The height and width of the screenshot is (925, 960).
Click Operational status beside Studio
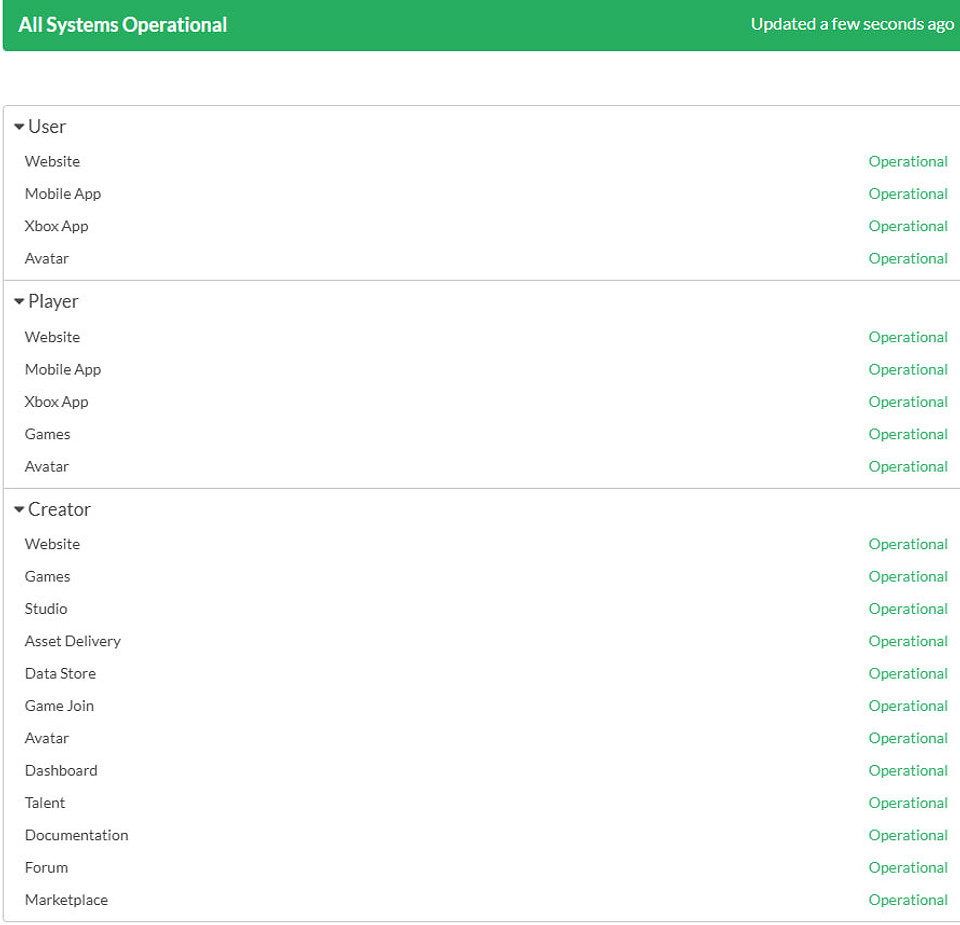pos(907,609)
